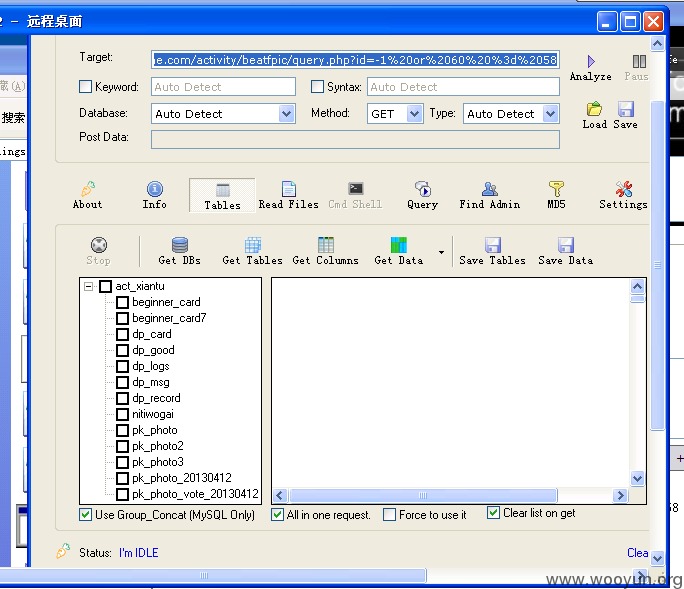684x589 pixels.
Task: Select the dp_record table name
Action: click(156, 398)
